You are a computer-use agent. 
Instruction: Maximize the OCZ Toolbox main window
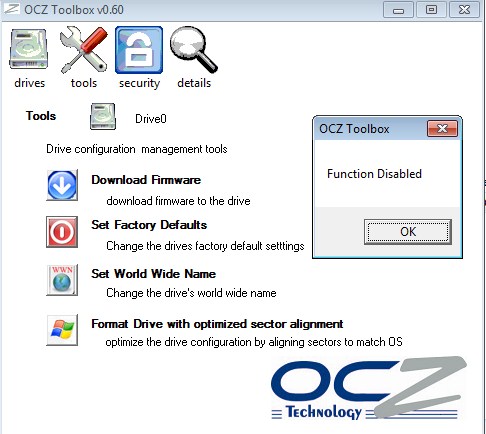click(431, 10)
